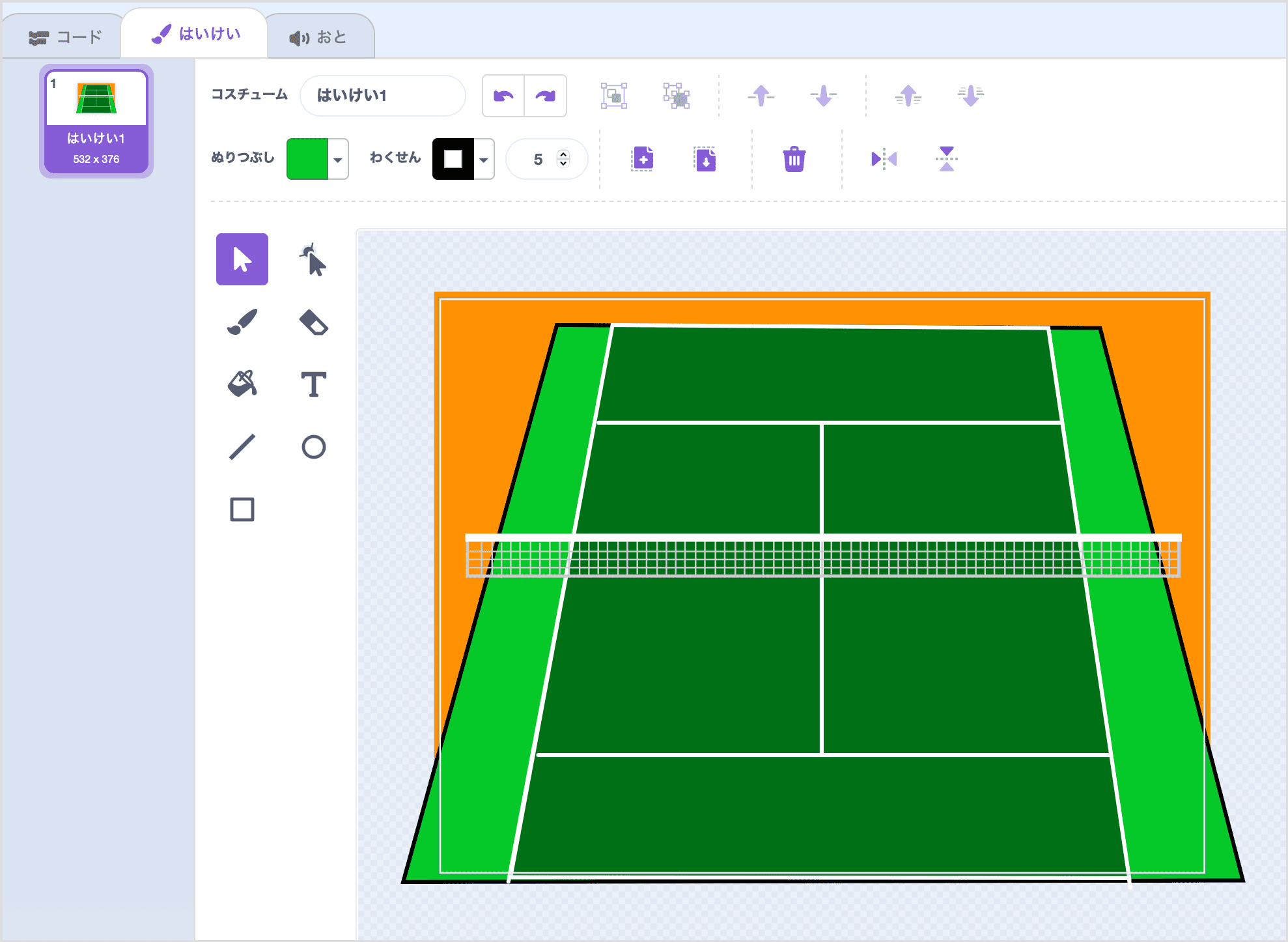The width and height of the screenshot is (1288, 942).
Task: Increase outline width with stepper arrow
Action: click(563, 154)
